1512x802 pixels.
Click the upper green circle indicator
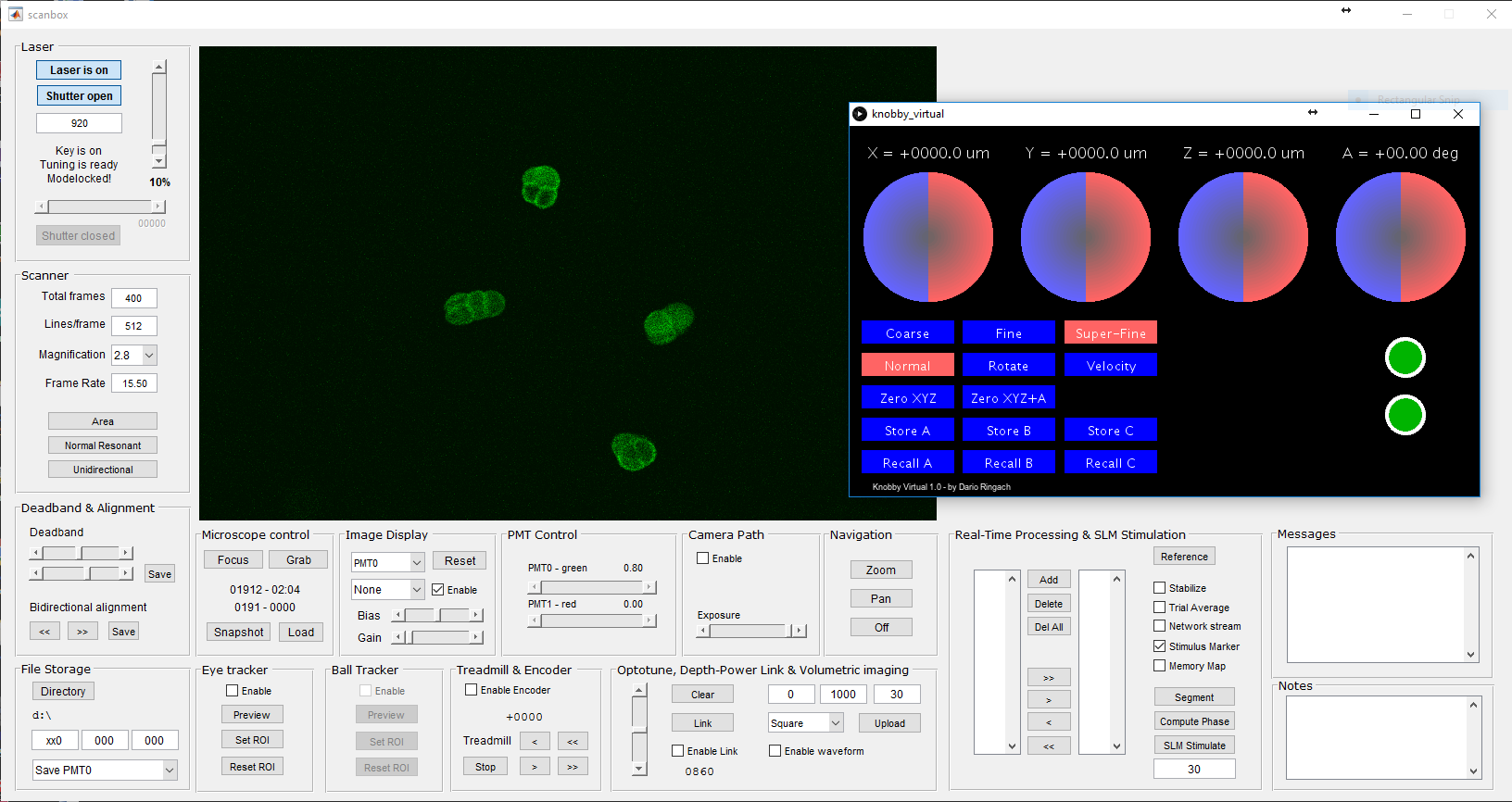(1405, 358)
